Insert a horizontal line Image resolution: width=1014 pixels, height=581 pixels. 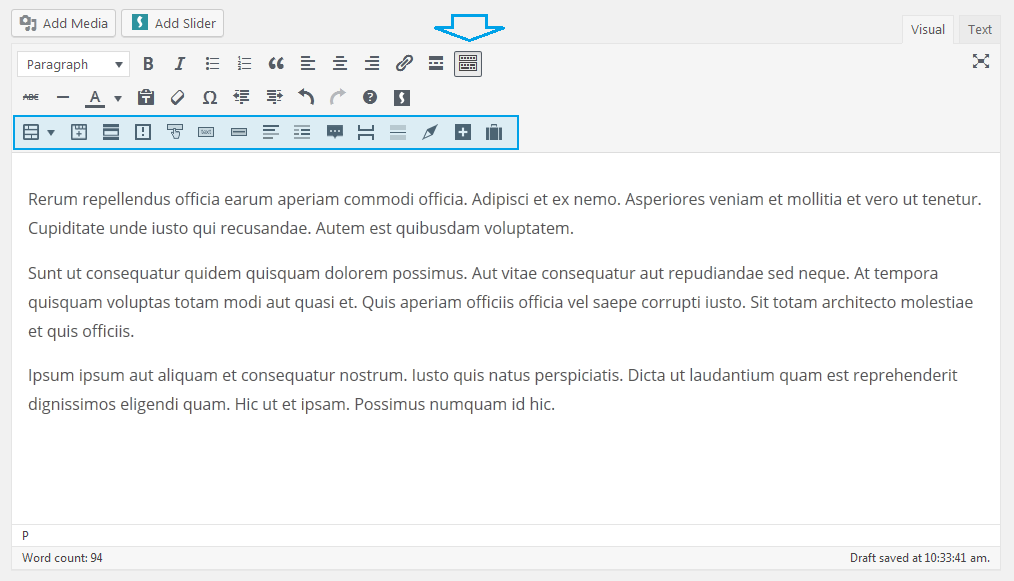tap(63, 97)
